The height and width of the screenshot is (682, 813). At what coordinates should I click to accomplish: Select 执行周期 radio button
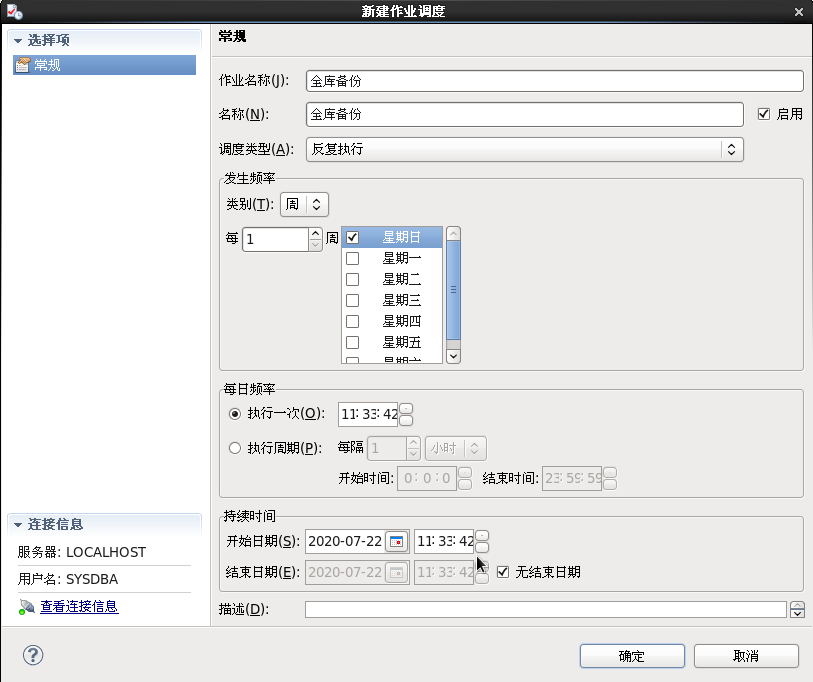(235, 448)
